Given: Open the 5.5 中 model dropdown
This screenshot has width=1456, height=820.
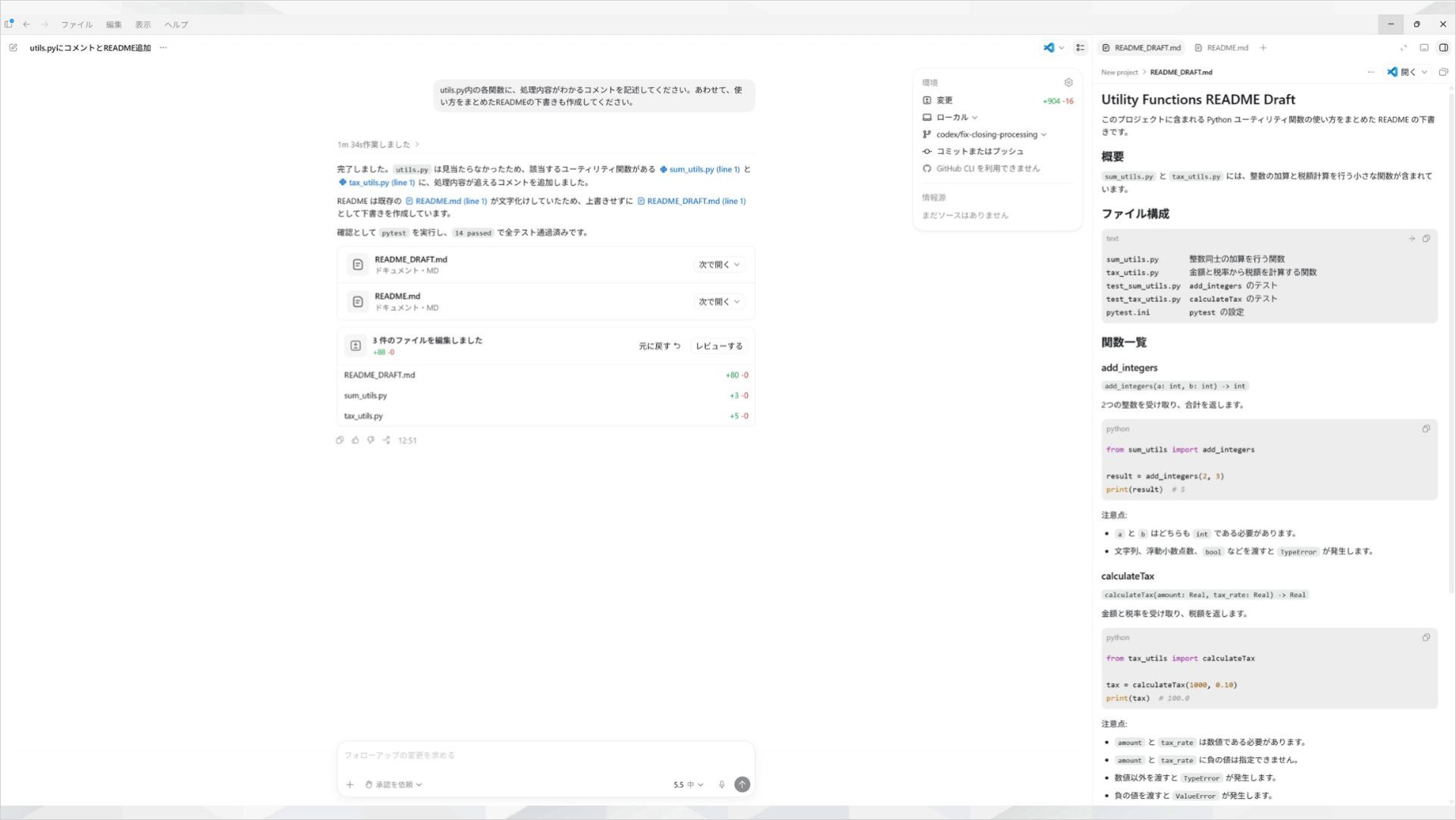Looking at the screenshot, I should pos(689,784).
